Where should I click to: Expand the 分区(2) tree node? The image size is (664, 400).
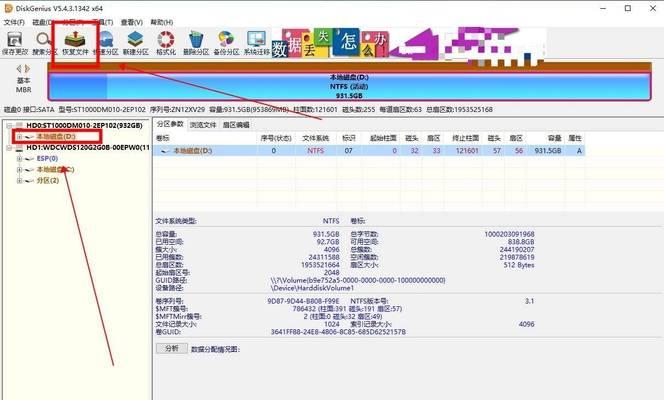click(19, 181)
